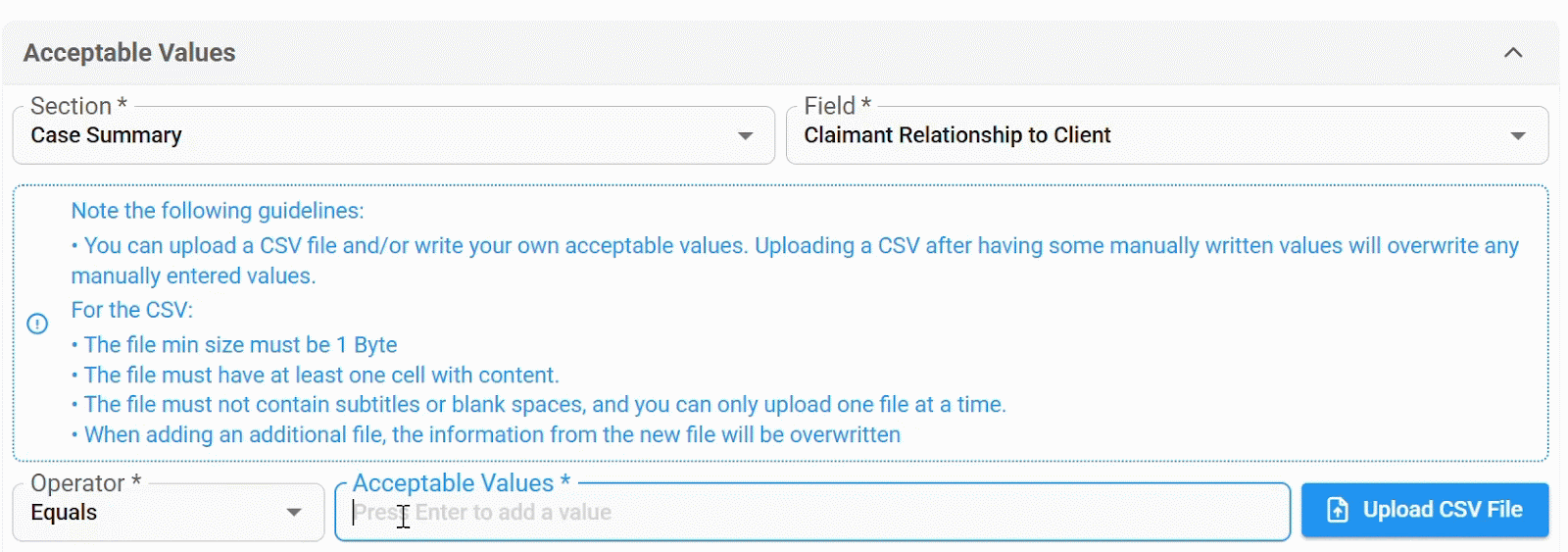Click the Field label above Claimant Relationship
Screen dimensions: 1568x552
pyautogui.click(x=837, y=106)
